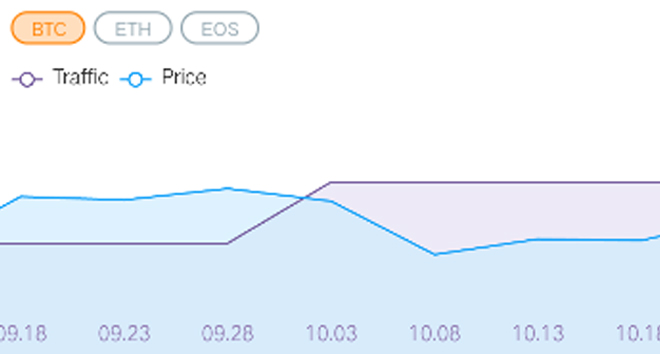This screenshot has height=360, width=660.
Task: Click the Traffic line bend above 09.28
Action: tap(228, 243)
